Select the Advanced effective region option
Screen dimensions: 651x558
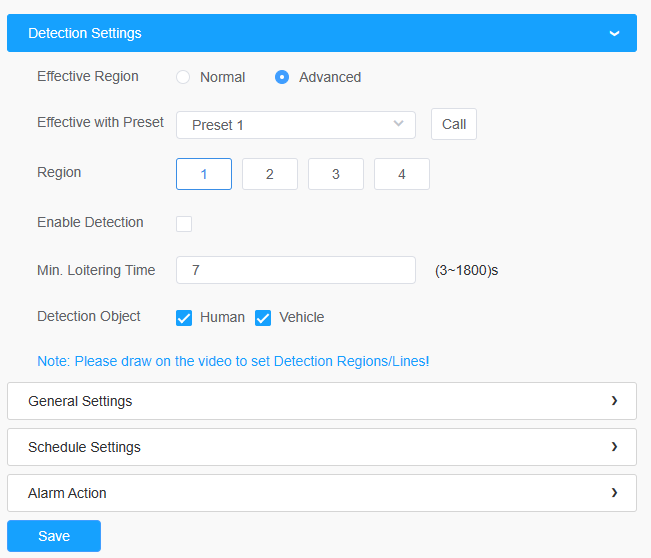pos(282,77)
